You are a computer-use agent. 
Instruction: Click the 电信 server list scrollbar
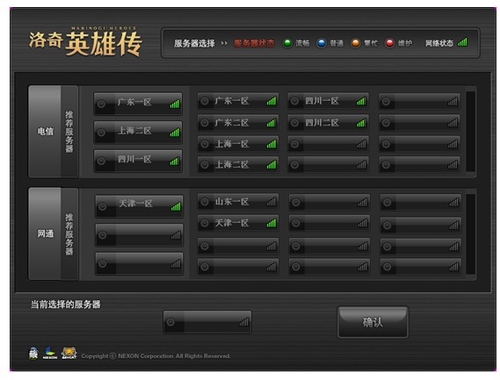pos(470,131)
